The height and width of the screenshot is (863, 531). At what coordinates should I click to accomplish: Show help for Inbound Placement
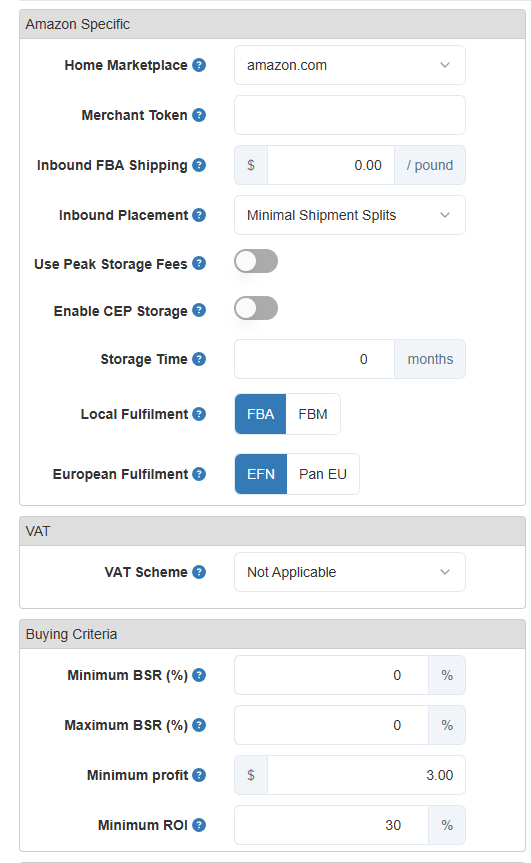pyautogui.click(x=199, y=215)
